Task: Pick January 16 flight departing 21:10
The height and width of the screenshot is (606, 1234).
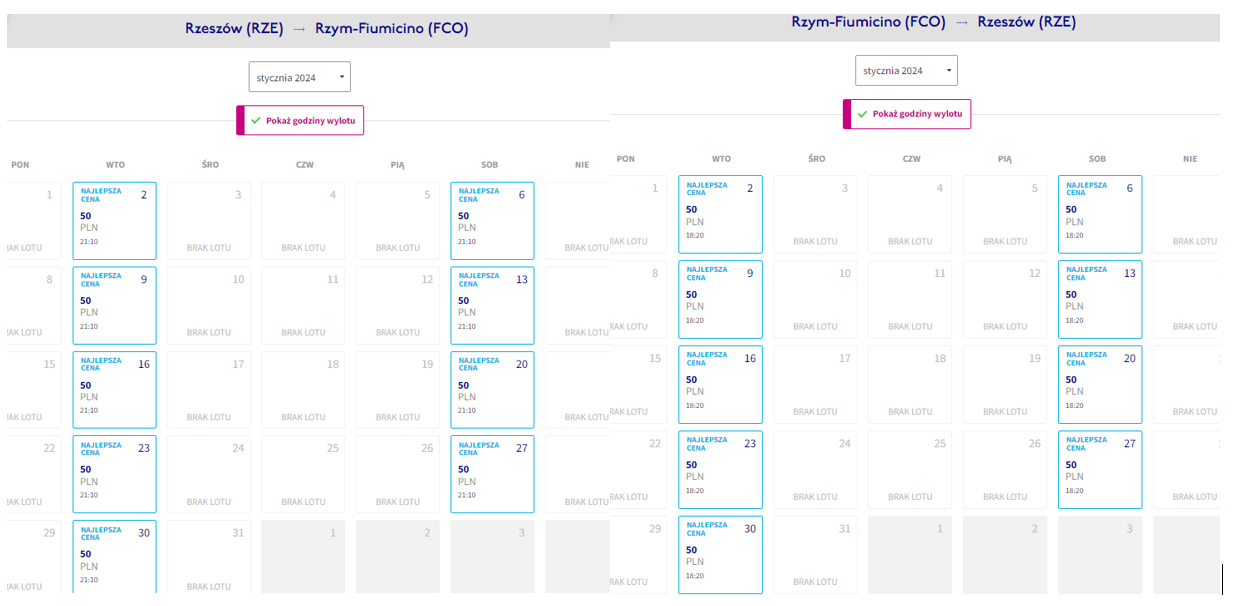Action: pyautogui.click(x=115, y=390)
